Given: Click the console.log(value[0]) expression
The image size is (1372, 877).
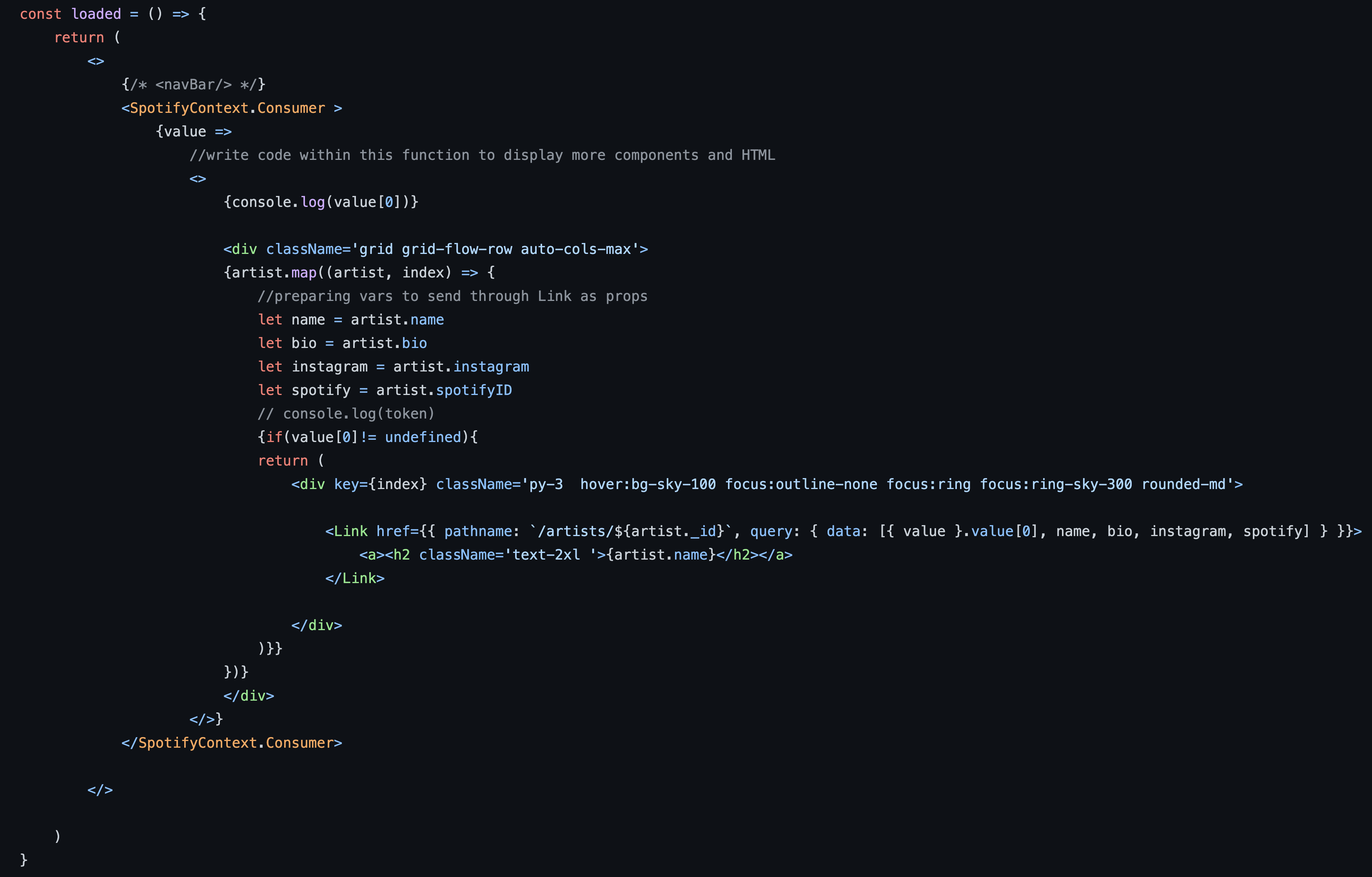Looking at the screenshot, I should click(321, 202).
